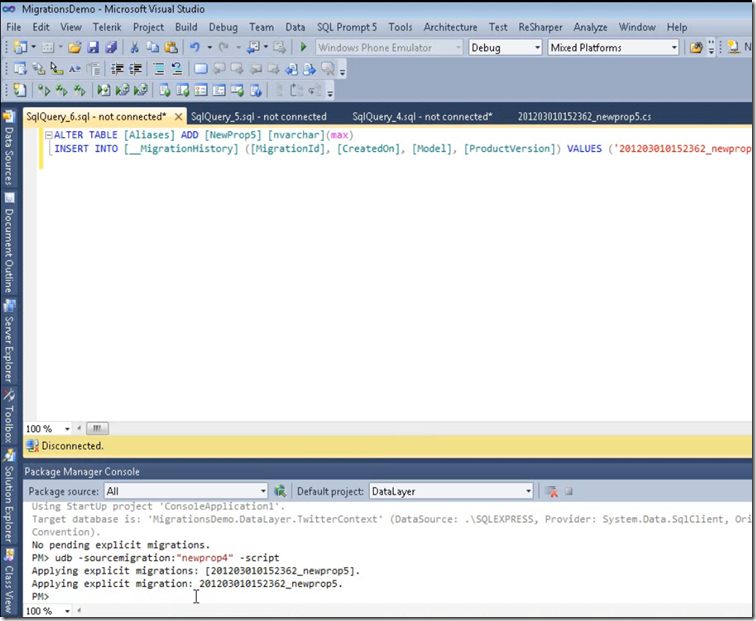Open the Analyze menu

tap(590, 27)
